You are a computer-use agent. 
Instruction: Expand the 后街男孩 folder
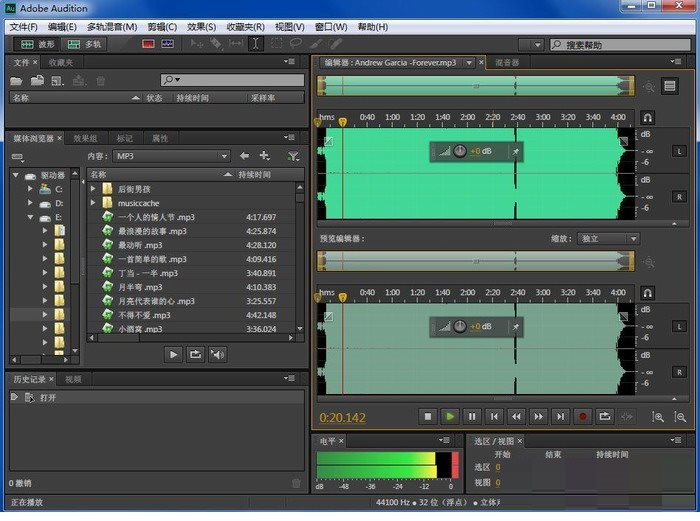(93, 189)
